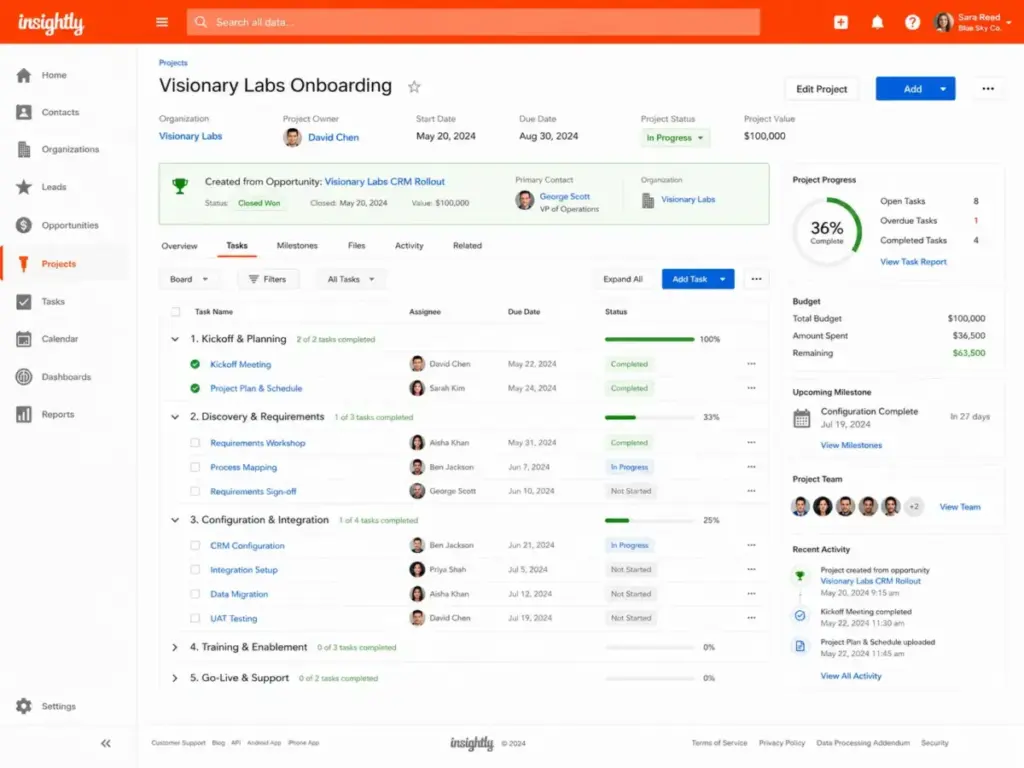Image resolution: width=1024 pixels, height=768 pixels.
Task: Switch to the Related tab
Action: click(x=467, y=246)
